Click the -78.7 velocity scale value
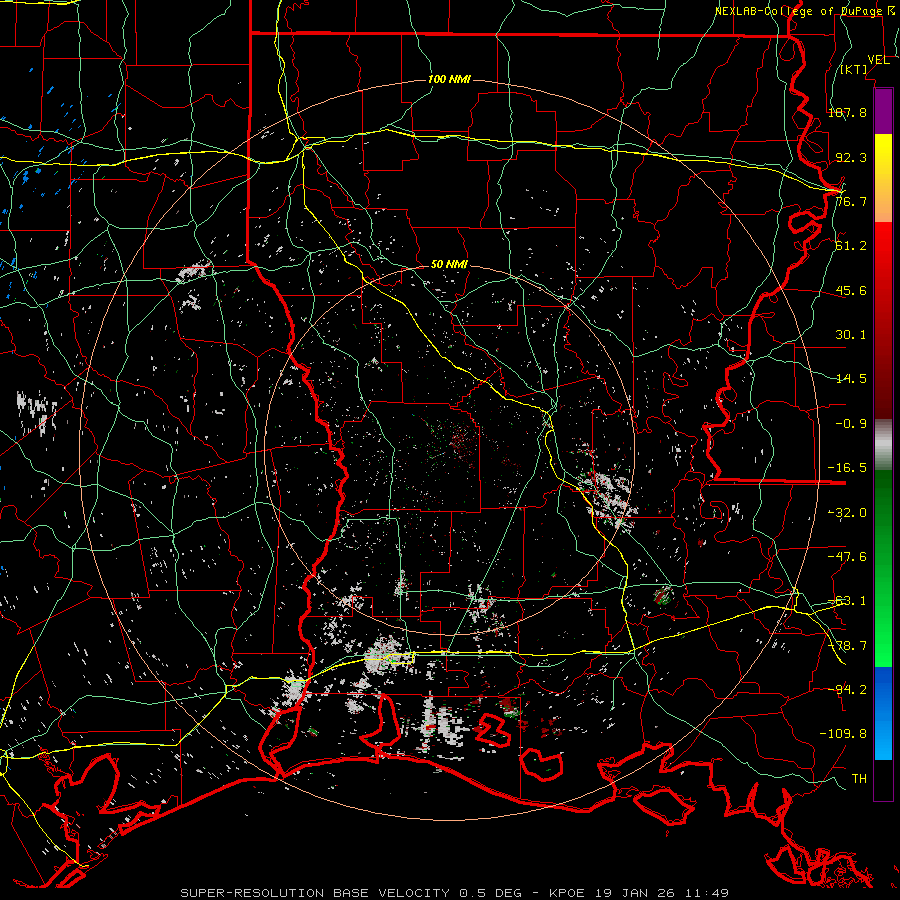 click(847, 645)
